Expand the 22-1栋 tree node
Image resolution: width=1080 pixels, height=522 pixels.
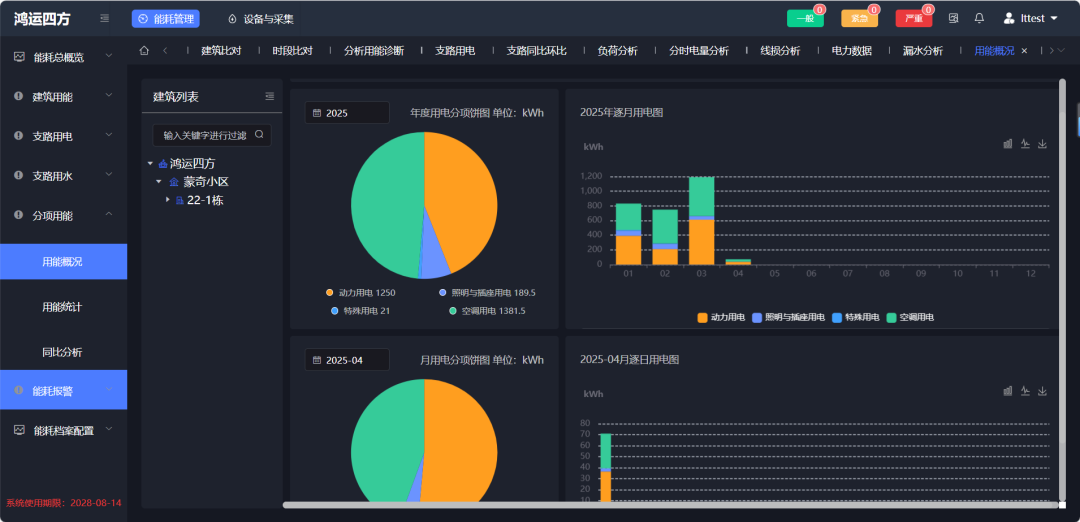[x=168, y=200]
